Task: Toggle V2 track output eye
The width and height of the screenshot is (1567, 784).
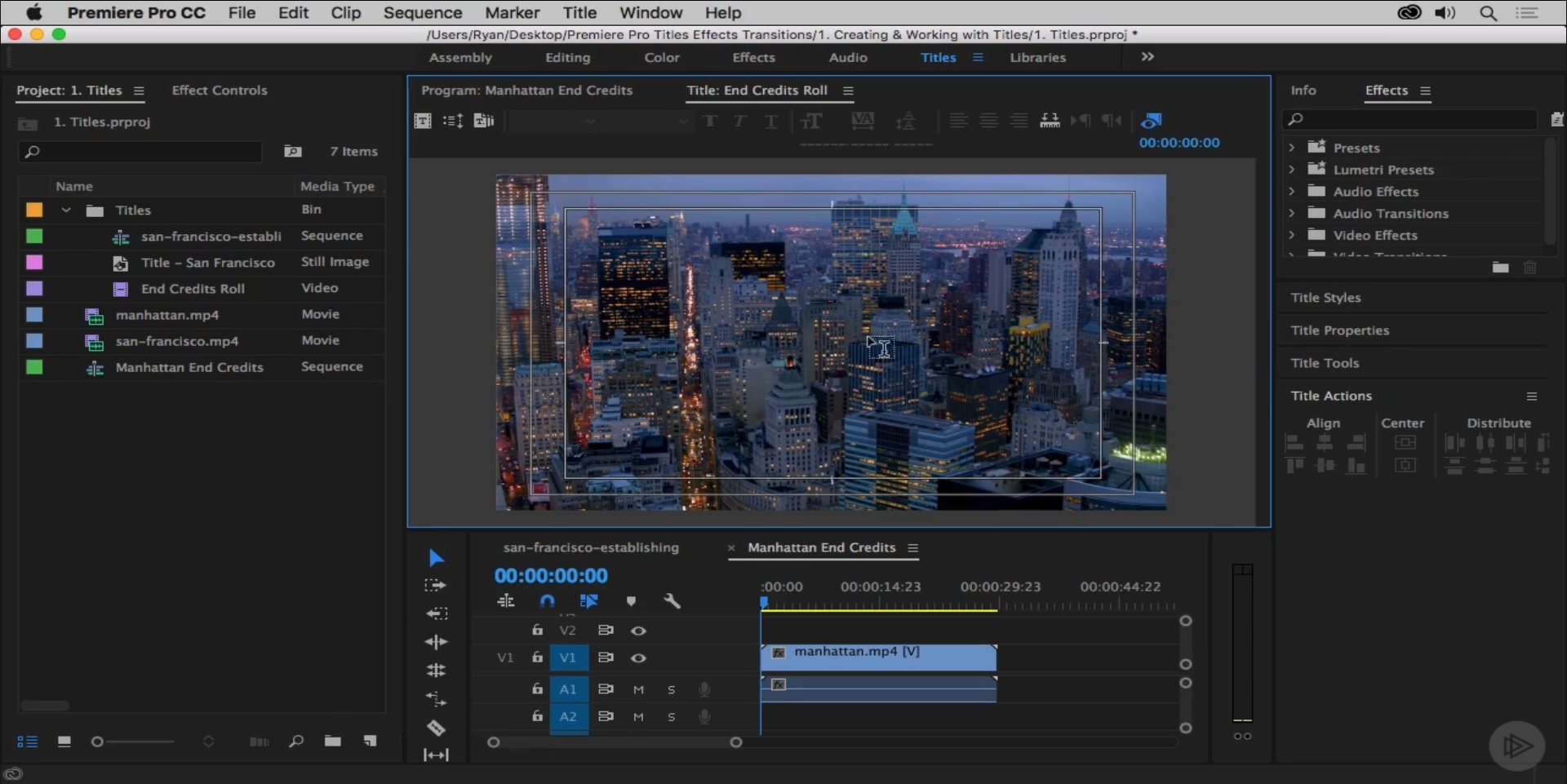Action: tap(638, 631)
